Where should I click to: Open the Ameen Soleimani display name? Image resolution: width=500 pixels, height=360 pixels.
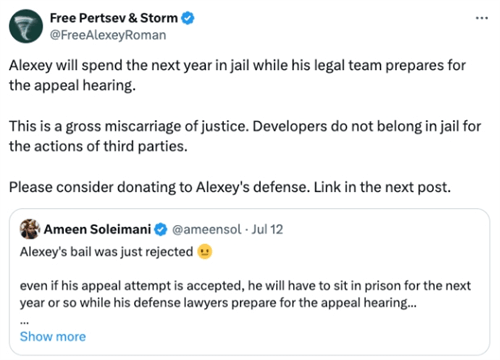[97, 229]
